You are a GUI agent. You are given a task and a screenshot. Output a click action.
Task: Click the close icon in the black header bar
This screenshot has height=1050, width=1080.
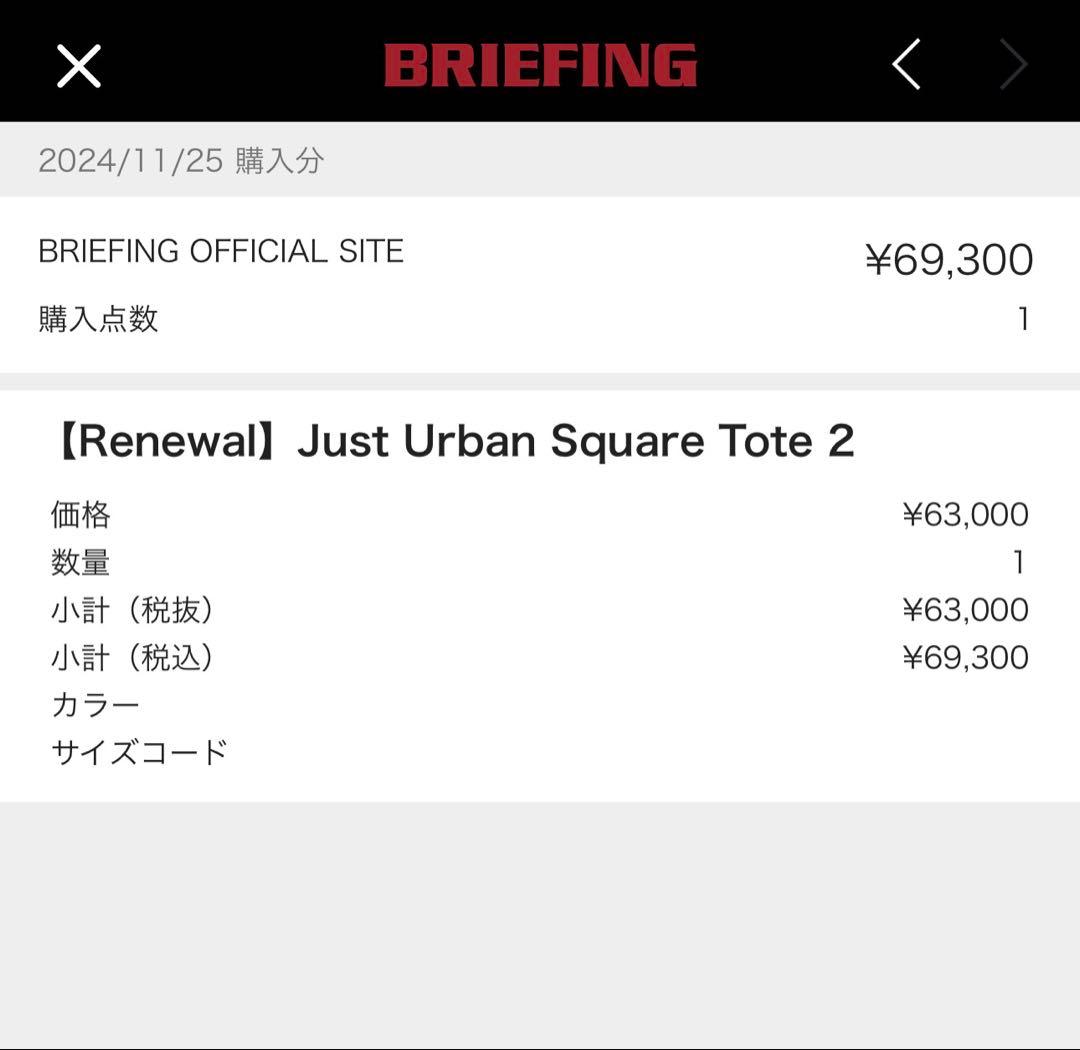pos(78,65)
